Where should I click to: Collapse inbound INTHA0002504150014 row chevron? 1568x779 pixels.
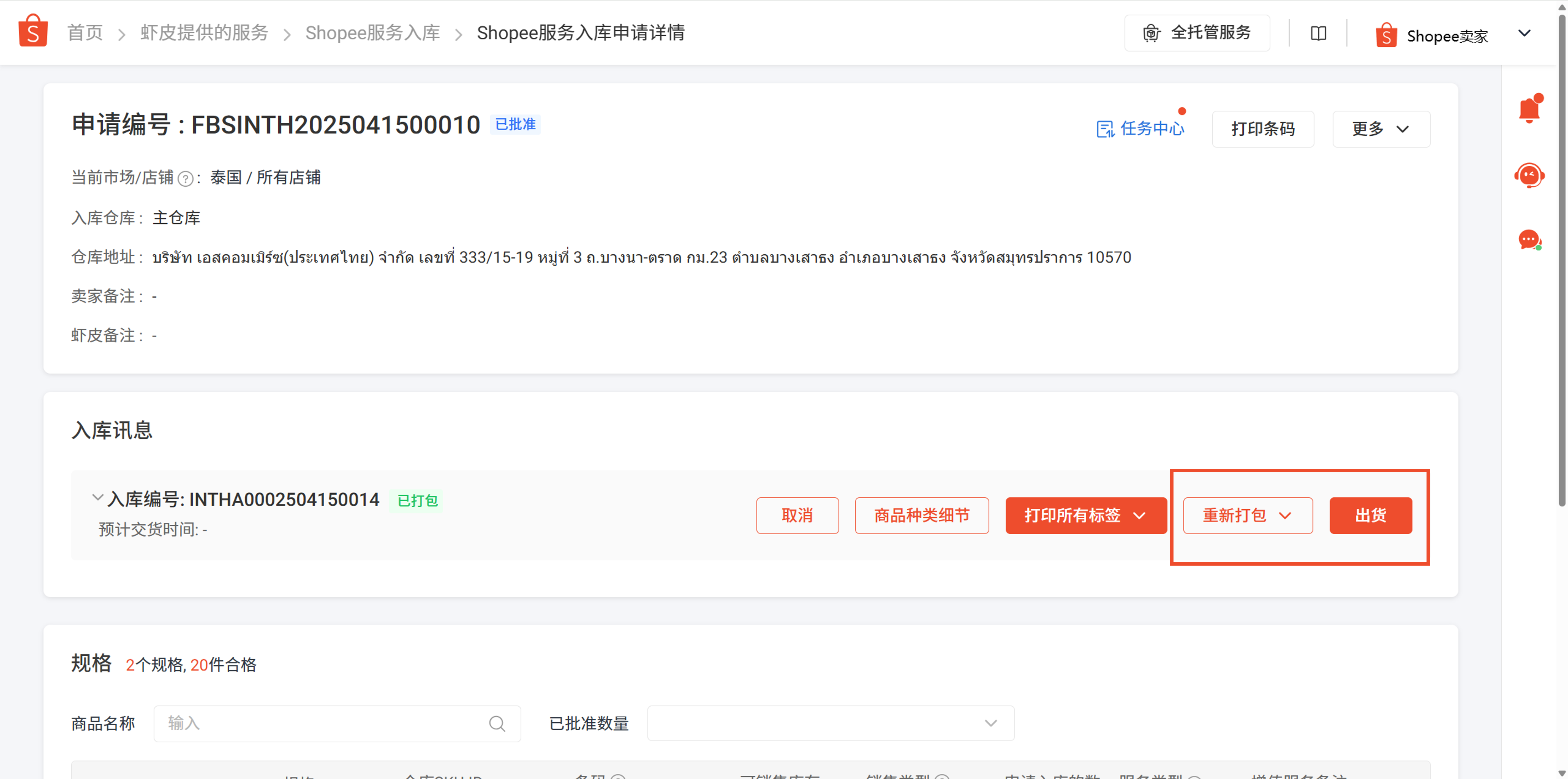click(x=97, y=497)
